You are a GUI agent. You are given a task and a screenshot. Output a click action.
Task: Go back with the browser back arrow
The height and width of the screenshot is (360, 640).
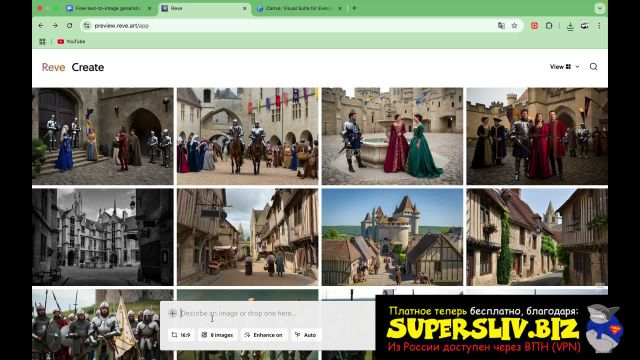coord(41,25)
